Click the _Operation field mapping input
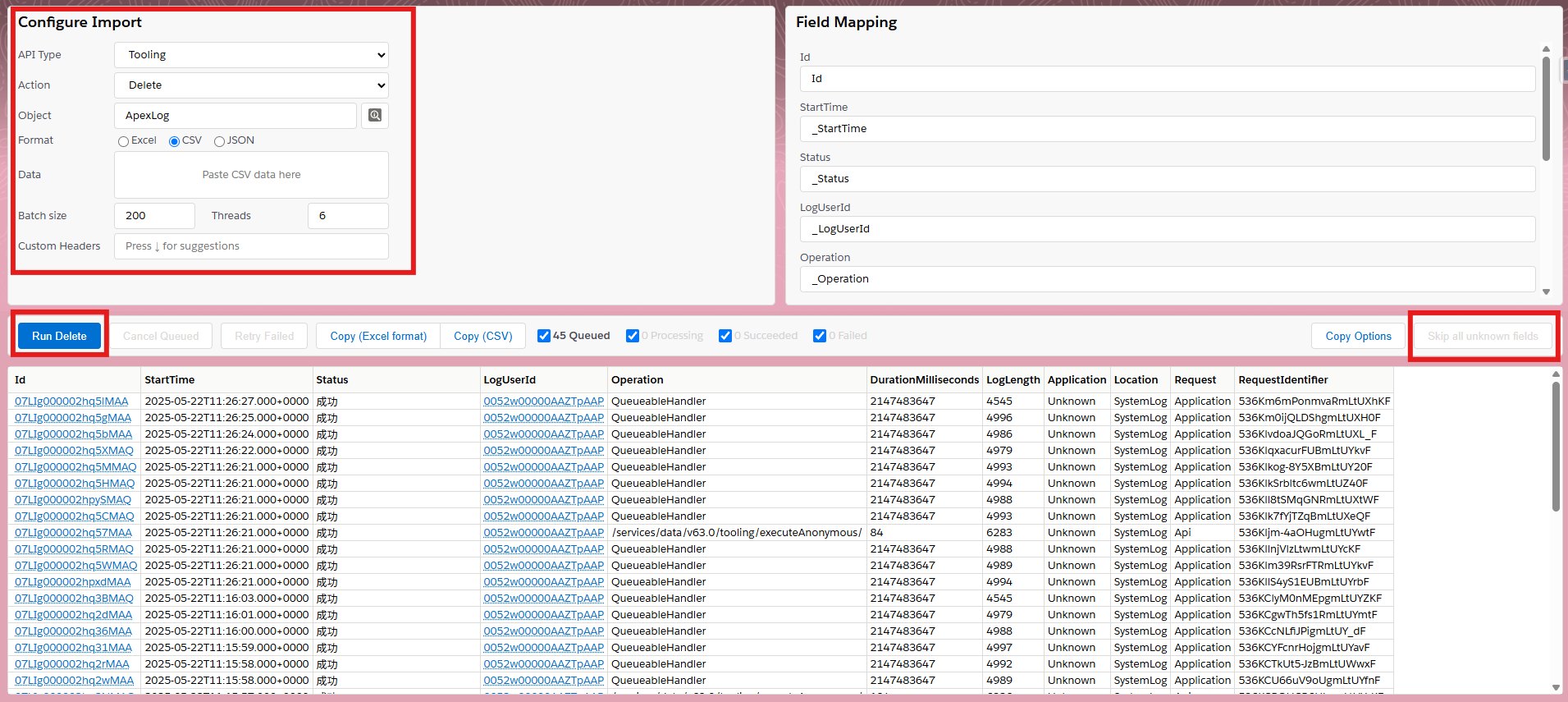This screenshot has width=1568, height=702. coord(1168,279)
